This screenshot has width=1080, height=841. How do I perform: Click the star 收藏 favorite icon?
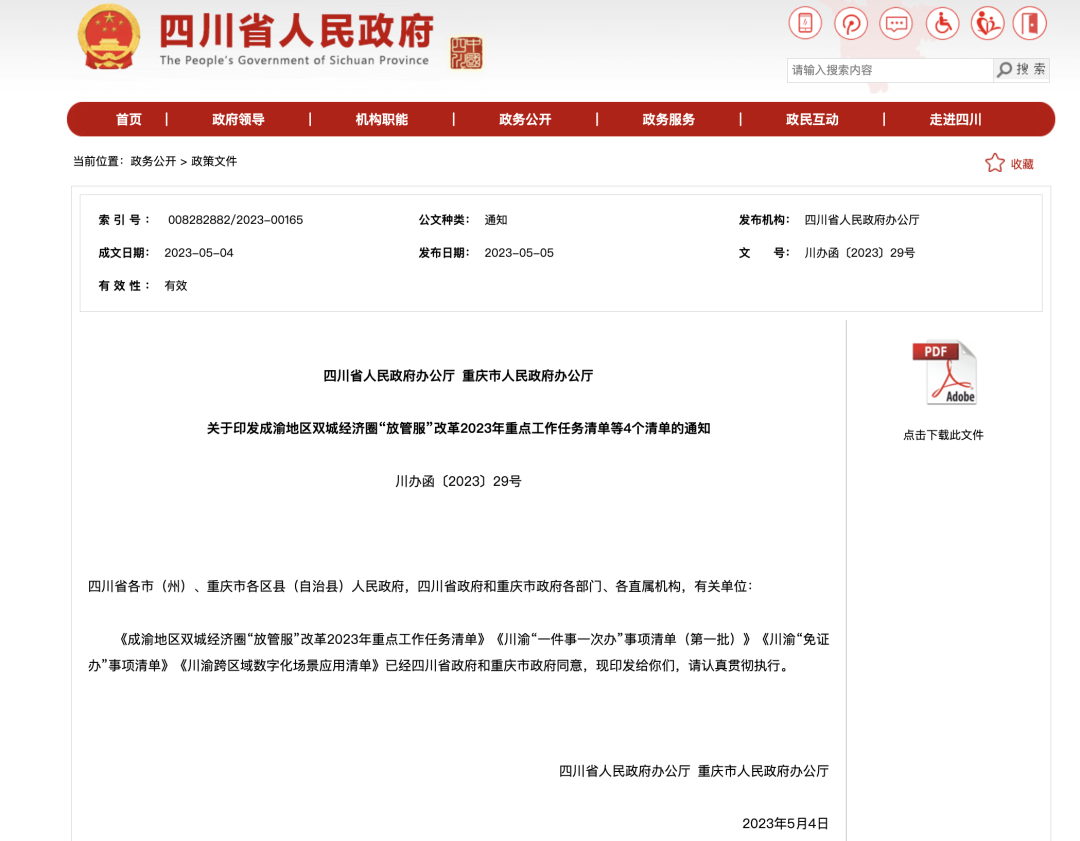click(x=994, y=163)
